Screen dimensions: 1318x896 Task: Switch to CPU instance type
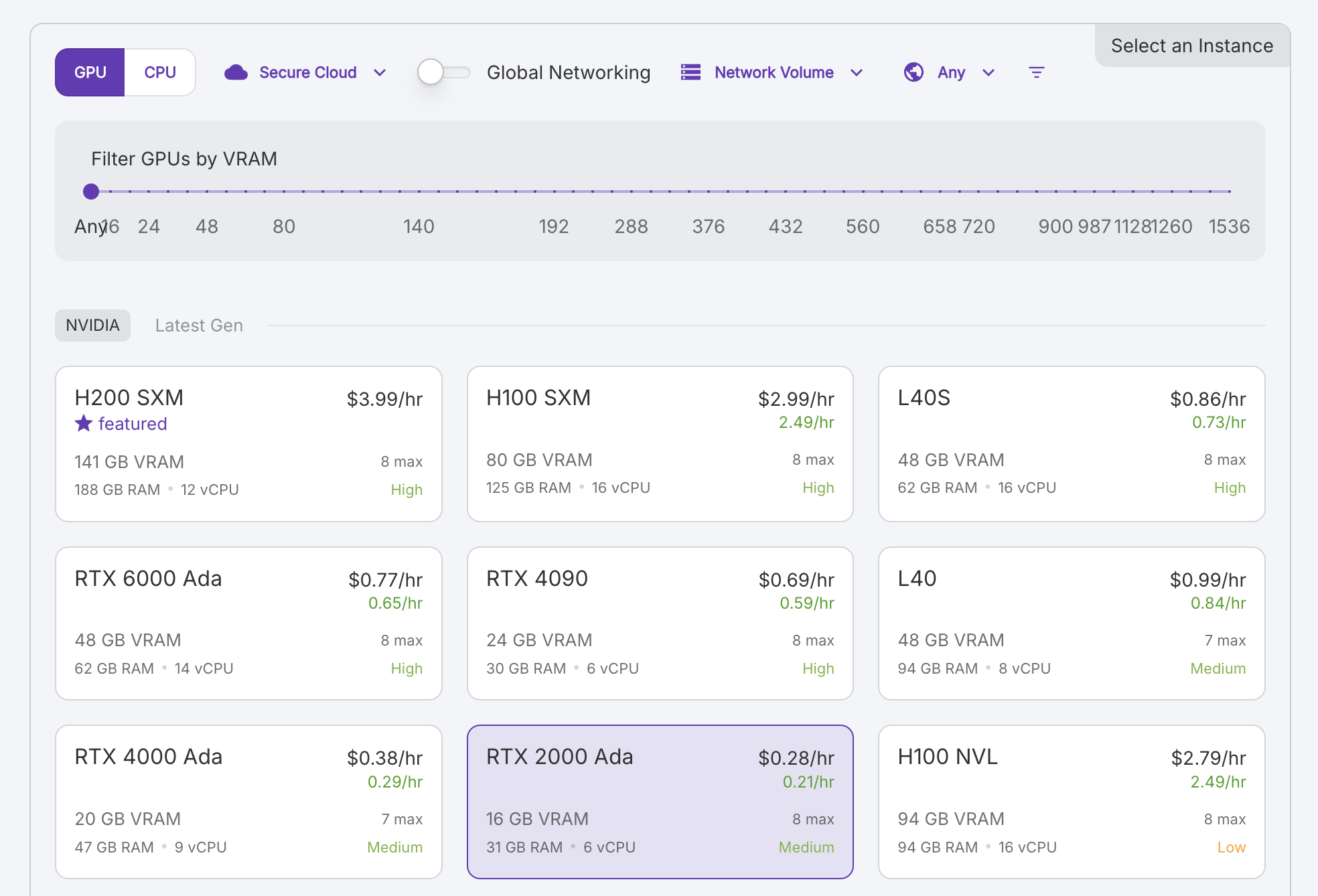160,72
